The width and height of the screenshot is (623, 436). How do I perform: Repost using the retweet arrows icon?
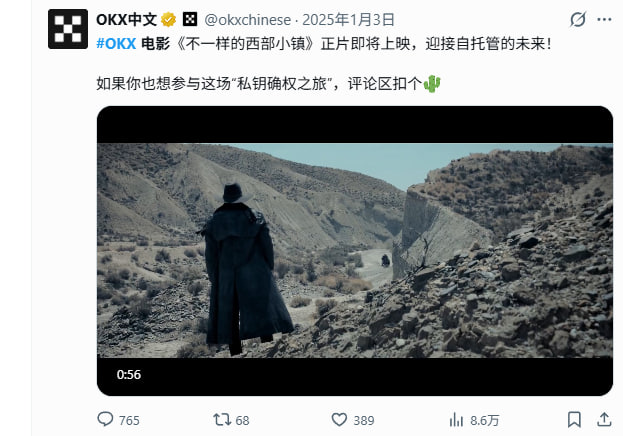222,419
